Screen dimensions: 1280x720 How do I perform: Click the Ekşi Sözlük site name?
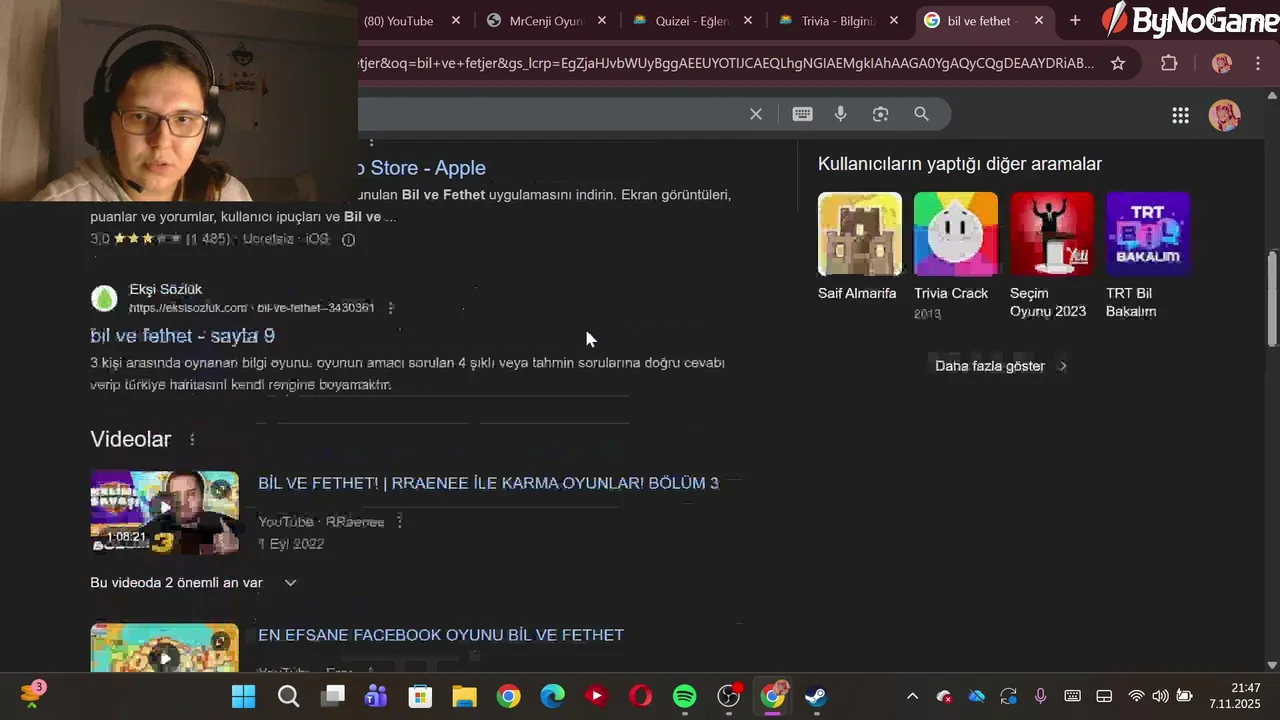click(x=165, y=289)
